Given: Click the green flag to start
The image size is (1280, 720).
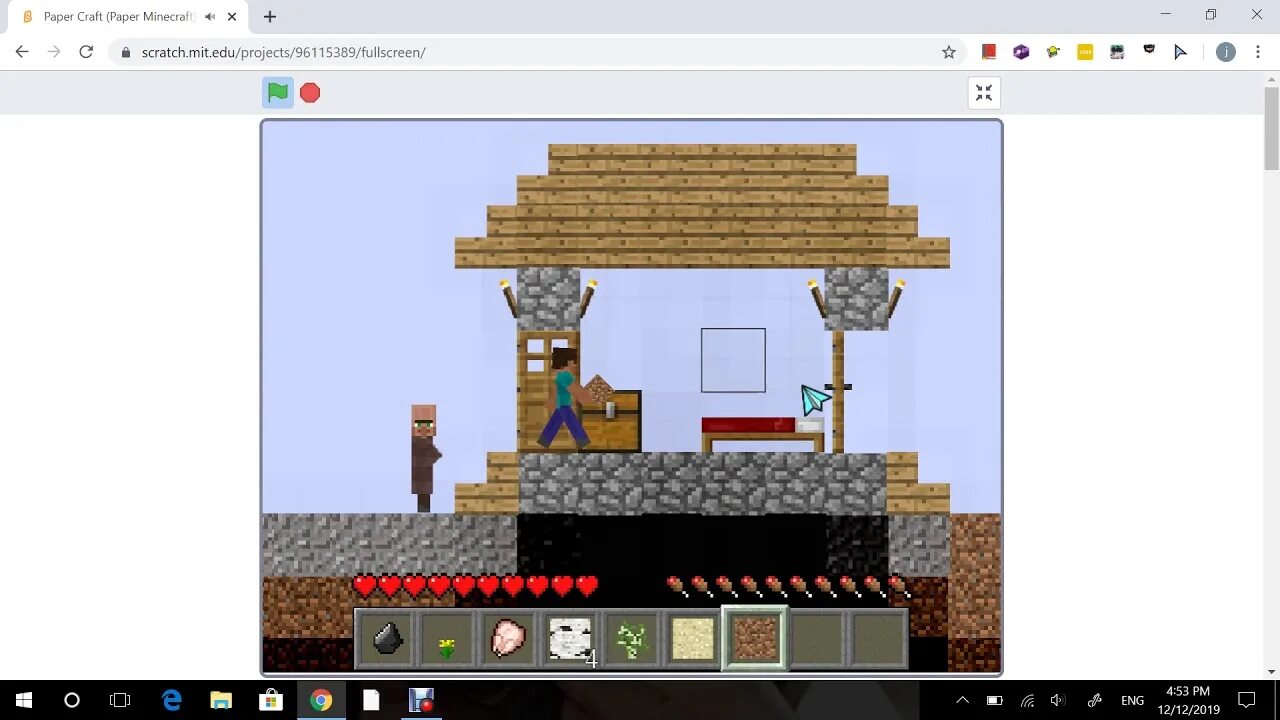Looking at the screenshot, I should pos(278,93).
